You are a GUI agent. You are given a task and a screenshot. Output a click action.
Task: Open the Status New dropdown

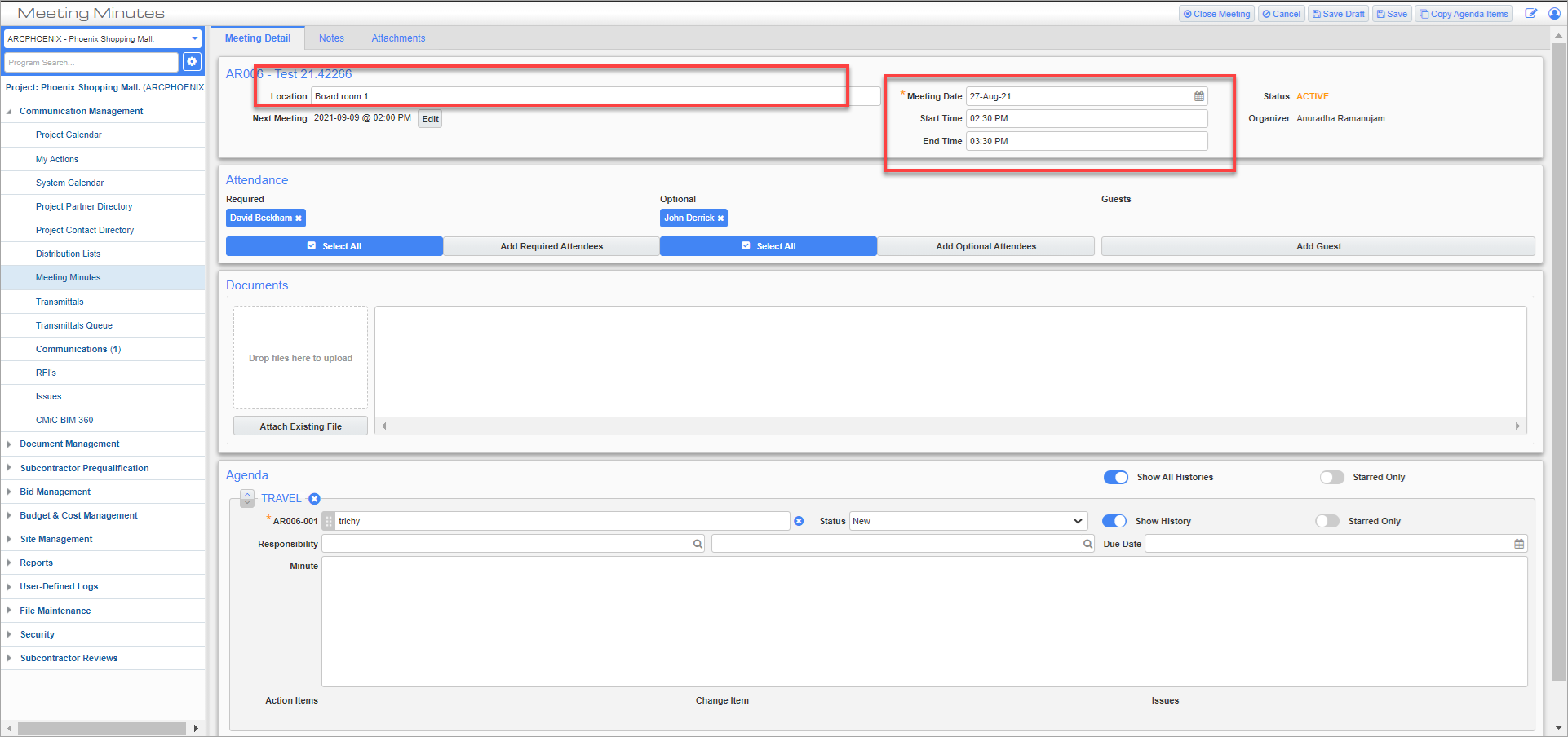point(968,521)
